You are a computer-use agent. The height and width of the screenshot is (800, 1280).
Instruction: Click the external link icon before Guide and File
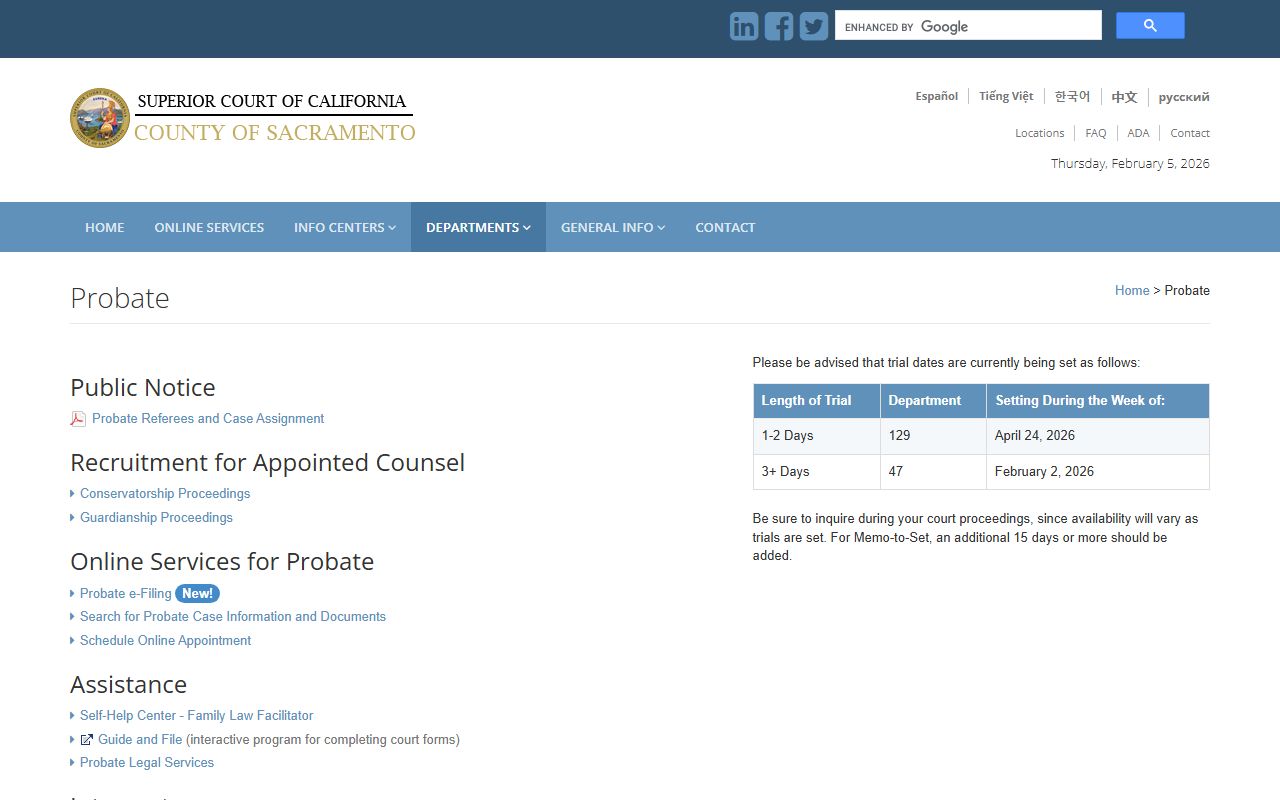point(87,740)
